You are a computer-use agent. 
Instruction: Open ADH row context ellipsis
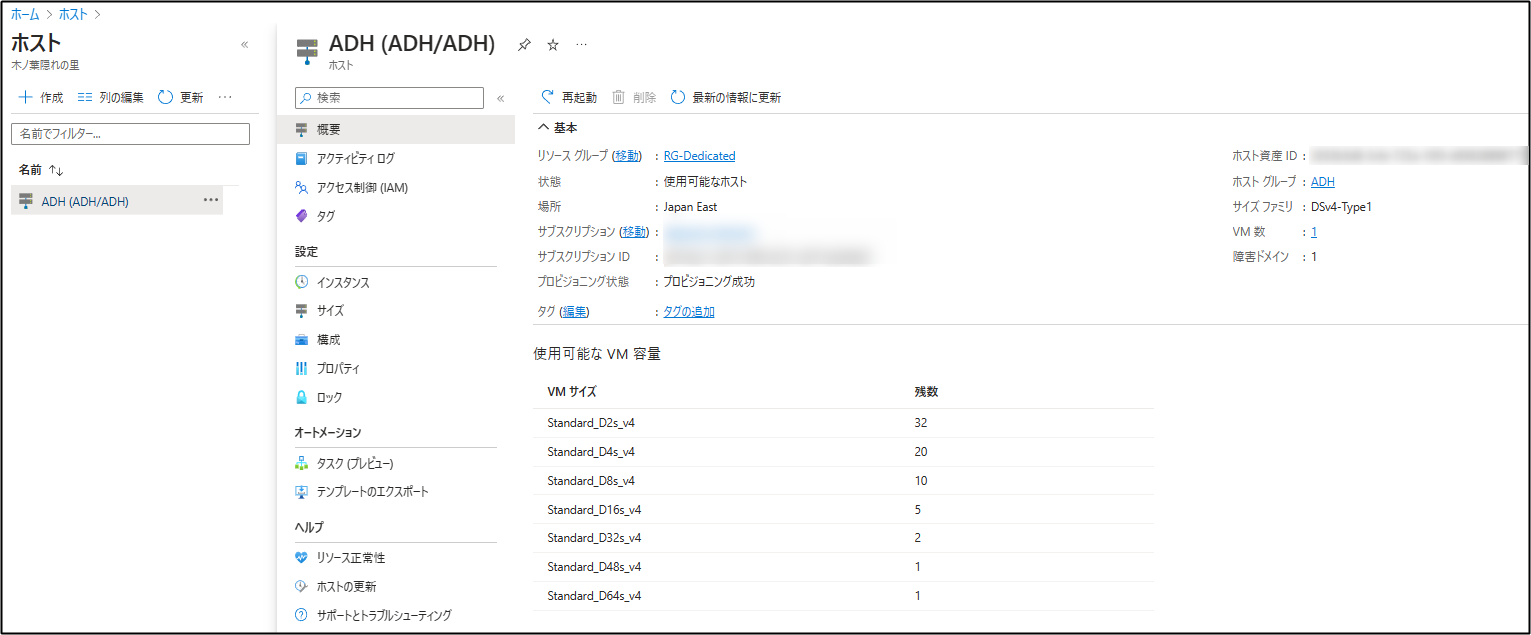click(x=211, y=200)
